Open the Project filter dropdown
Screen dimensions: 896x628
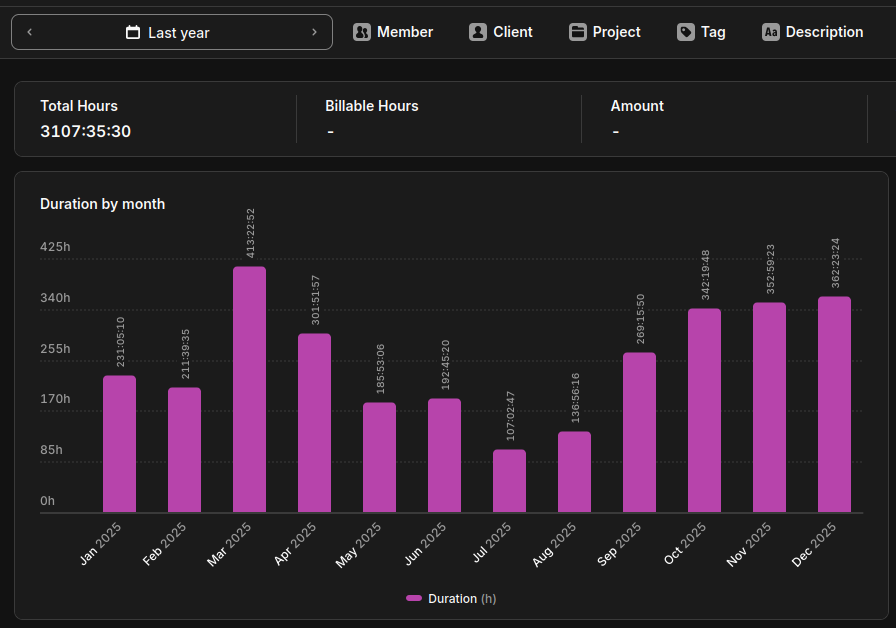pyautogui.click(x=605, y=32)
